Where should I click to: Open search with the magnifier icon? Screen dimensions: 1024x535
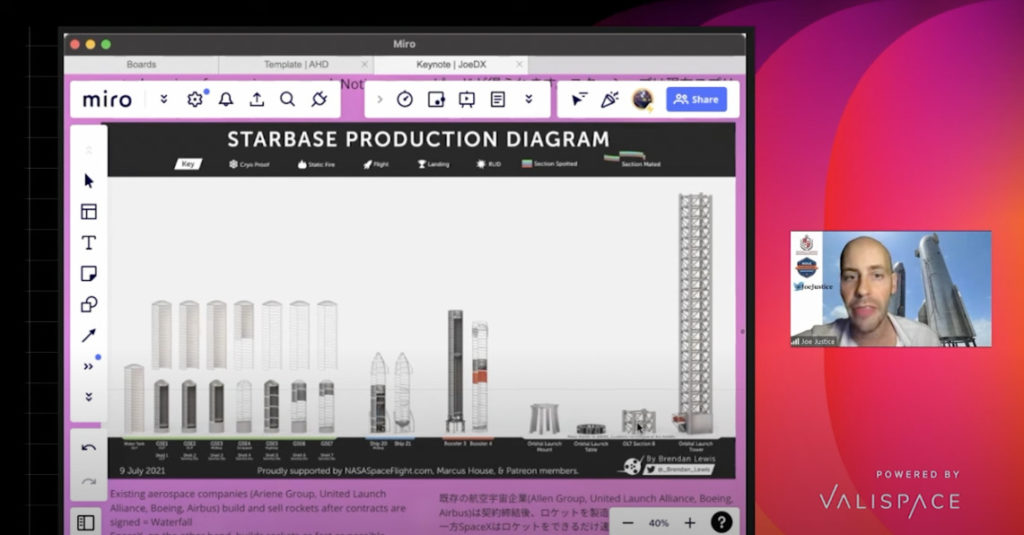tap(287, 99)
